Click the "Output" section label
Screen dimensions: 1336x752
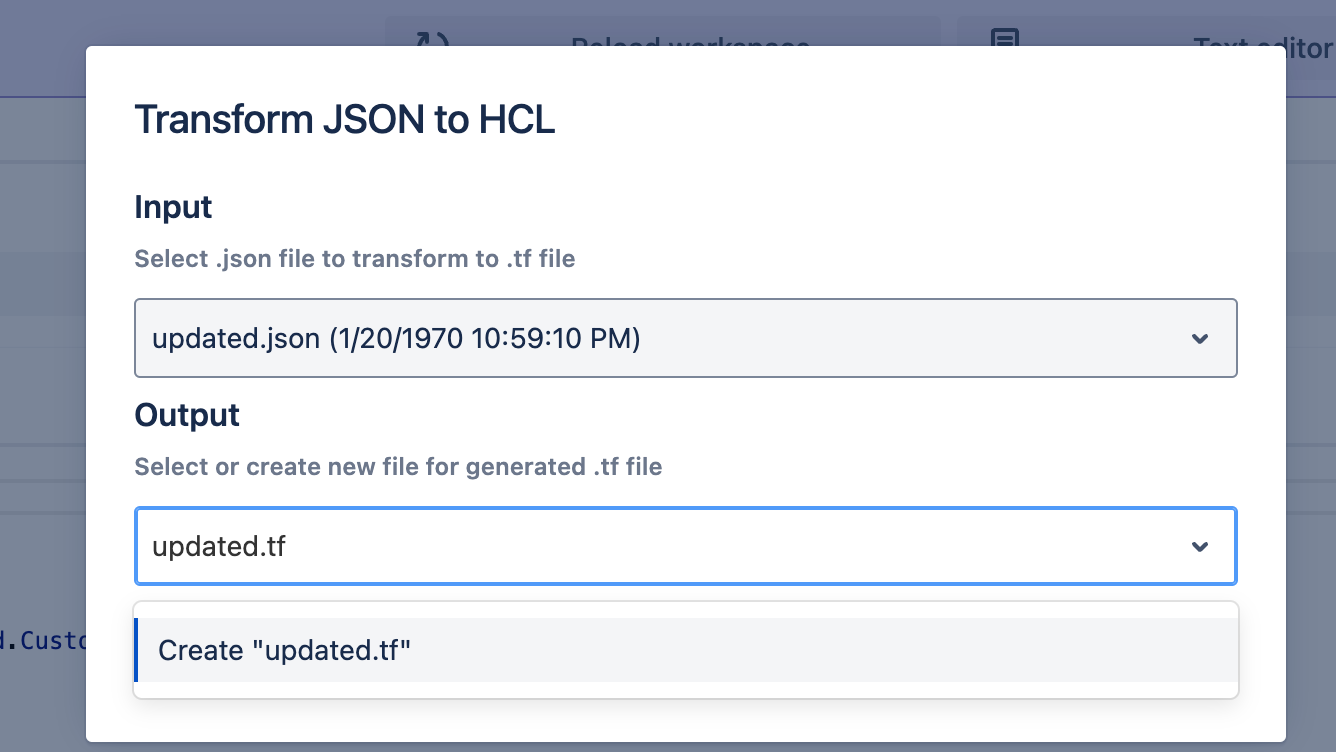187,416
